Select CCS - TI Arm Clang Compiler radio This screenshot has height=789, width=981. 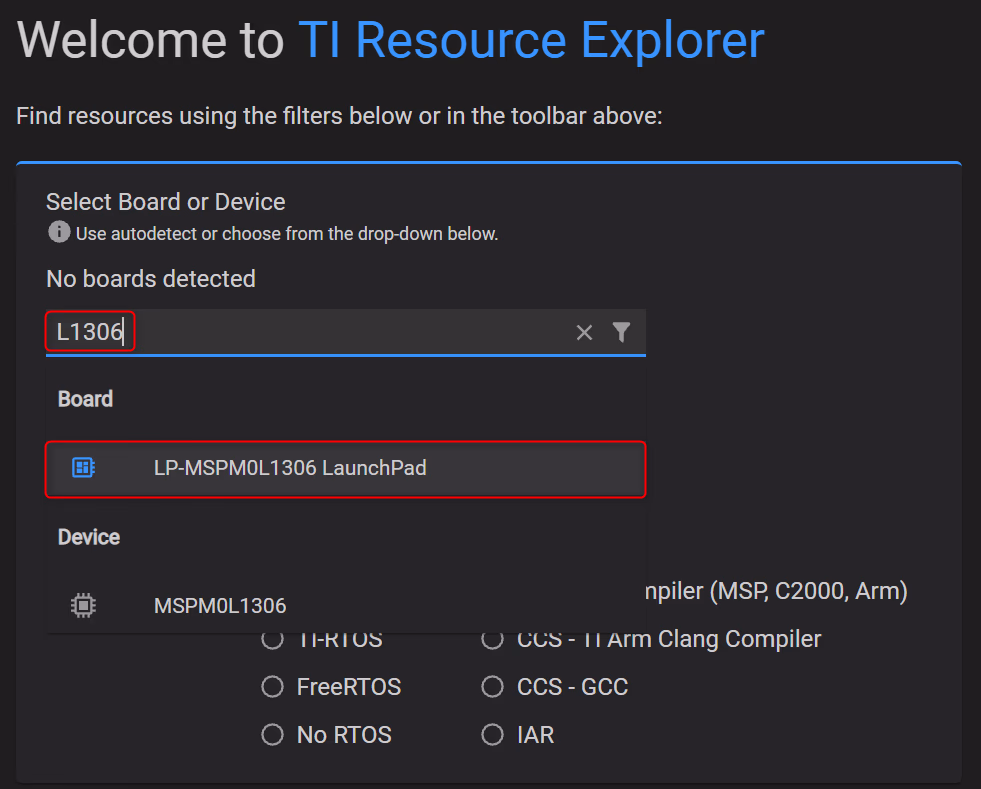(492, 640)
